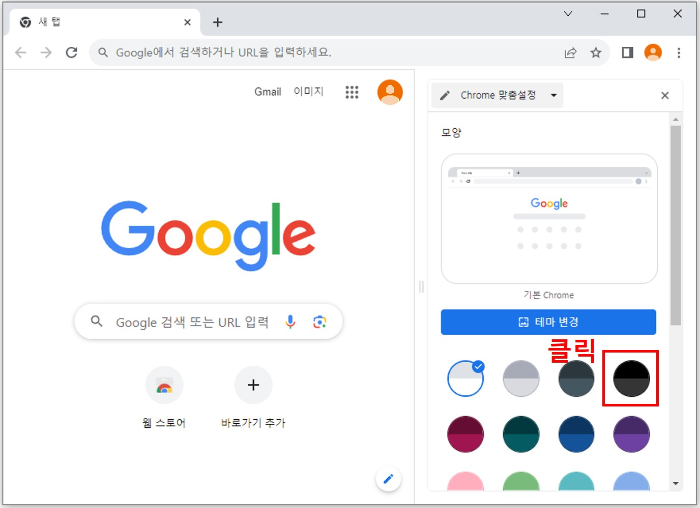Open the profile avatar in Chrome toolbar
700x508 pixels.
pyautogui.click(x=653, y=53)
